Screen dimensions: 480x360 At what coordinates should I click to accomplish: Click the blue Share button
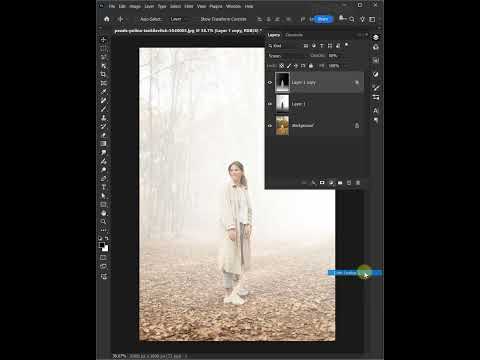pyautogui.click(x=323, y=19)
